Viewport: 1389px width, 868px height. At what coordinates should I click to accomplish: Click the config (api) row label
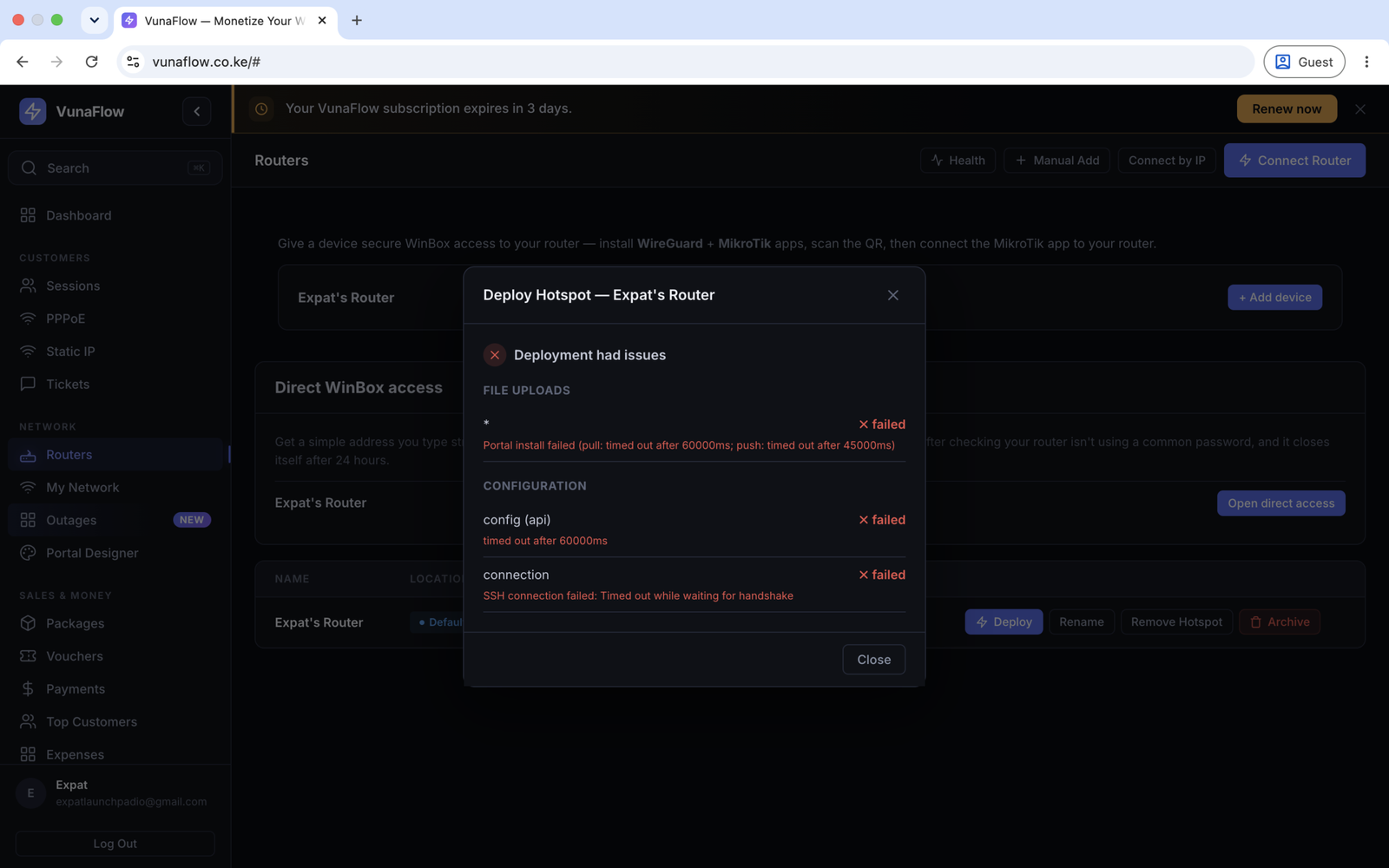(517, 520)
